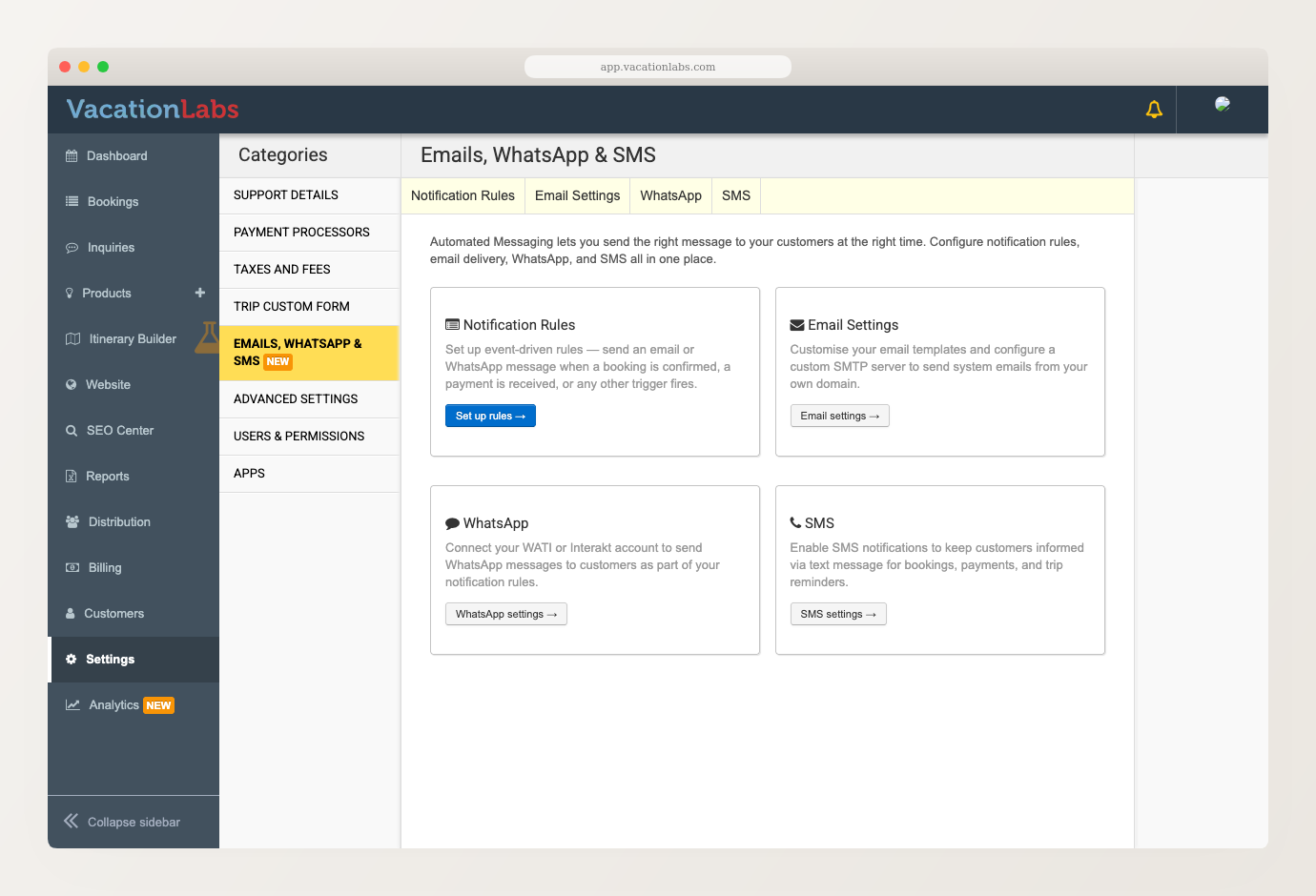
Task: Open Trip Custom Form category
Action: (309, 307)
